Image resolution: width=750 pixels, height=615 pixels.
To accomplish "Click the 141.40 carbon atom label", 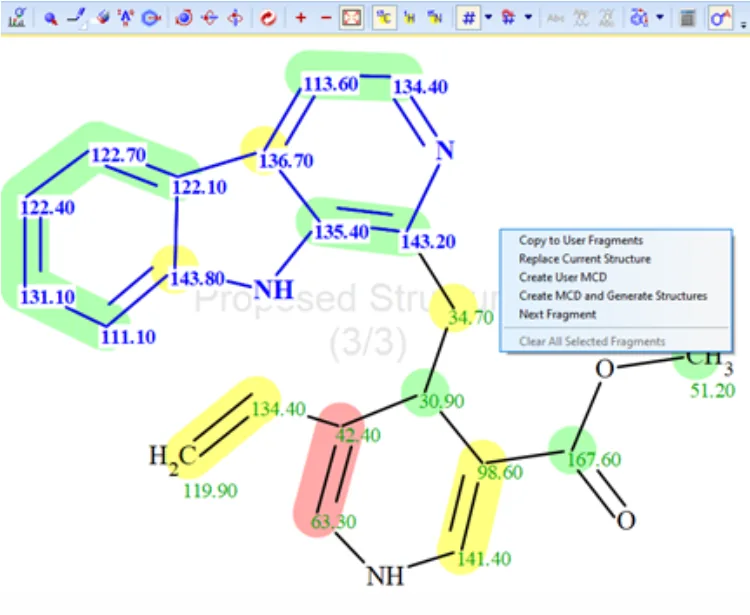I will pos(484,559).
